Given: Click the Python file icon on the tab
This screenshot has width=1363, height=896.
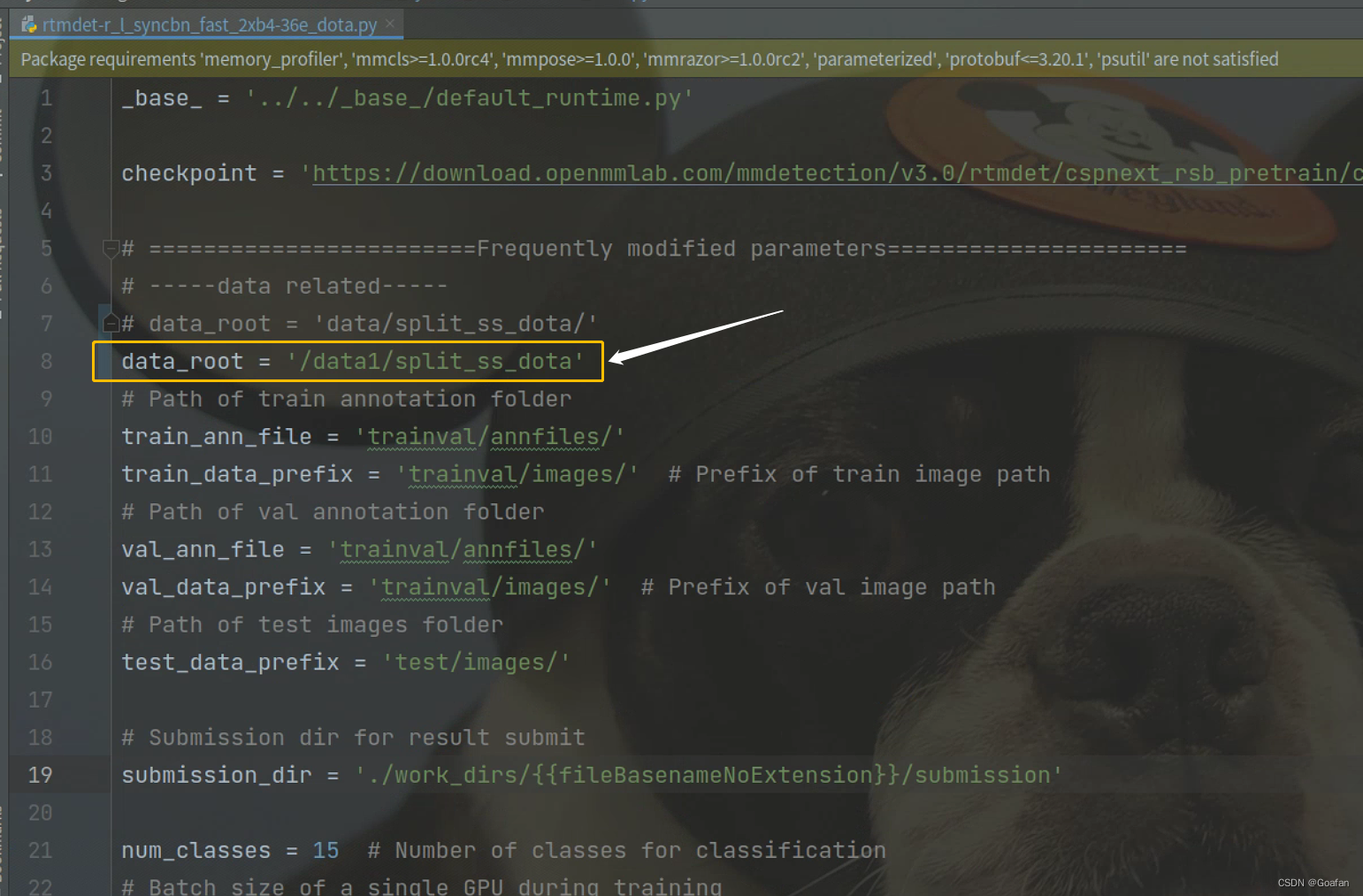Looking at the screenshot, I should (x=29, y=25).
